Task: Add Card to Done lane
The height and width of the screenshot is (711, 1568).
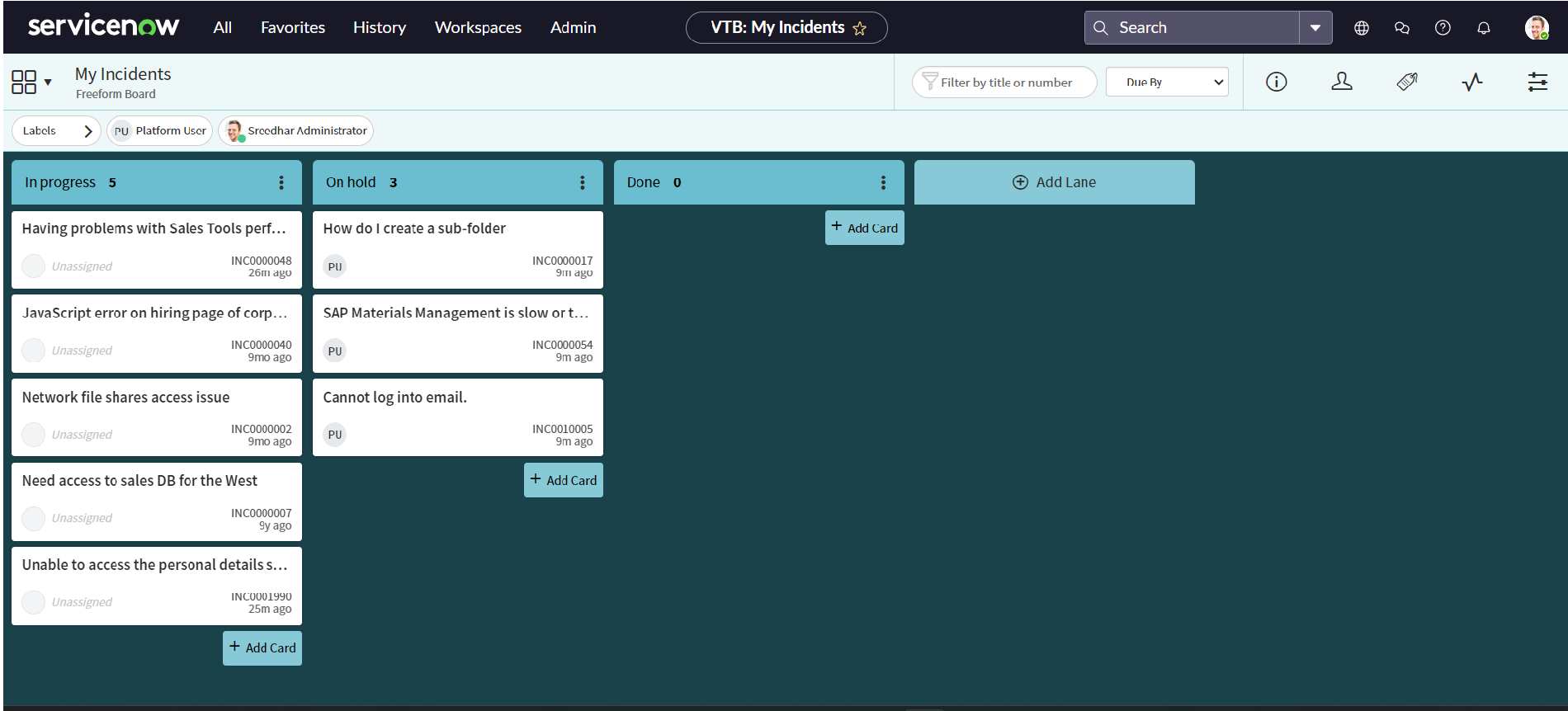Action: [x=865, y=228]
